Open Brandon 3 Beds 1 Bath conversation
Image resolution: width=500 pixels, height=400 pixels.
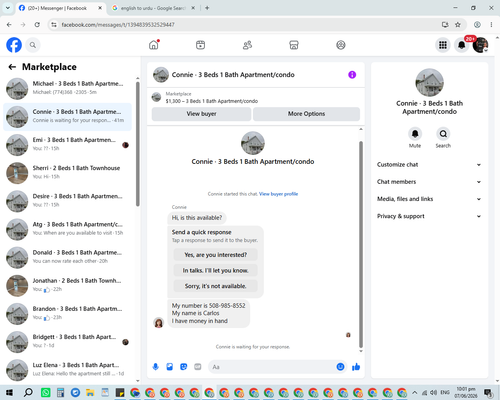coord(68,314)
